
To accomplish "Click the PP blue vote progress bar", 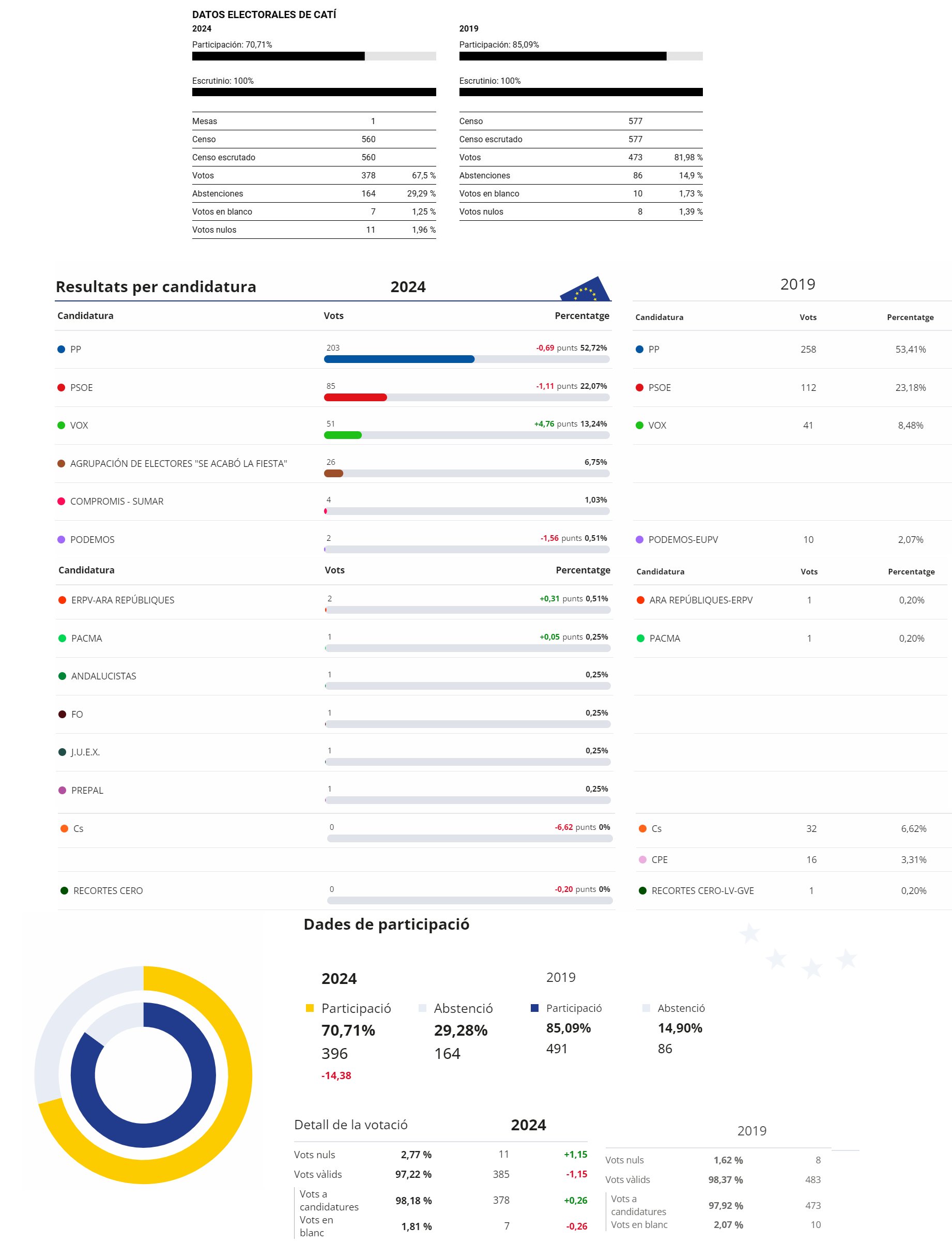I will 399,359.
